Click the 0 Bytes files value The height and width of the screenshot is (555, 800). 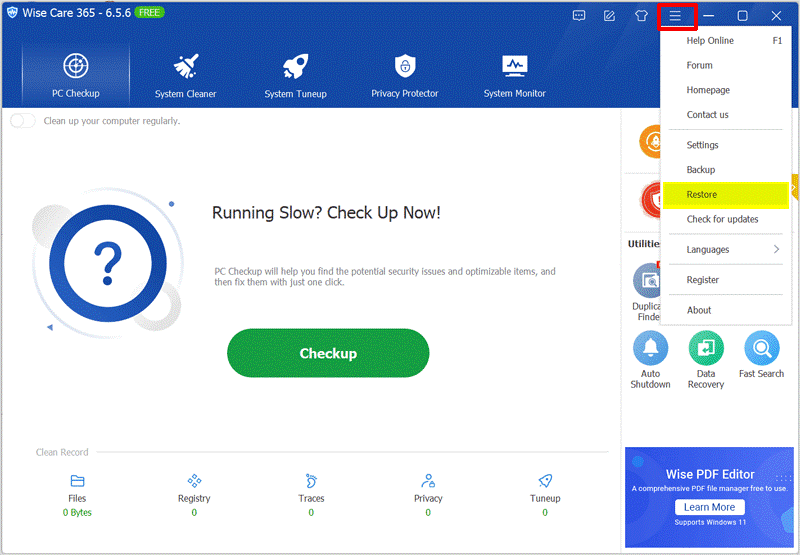77,513
